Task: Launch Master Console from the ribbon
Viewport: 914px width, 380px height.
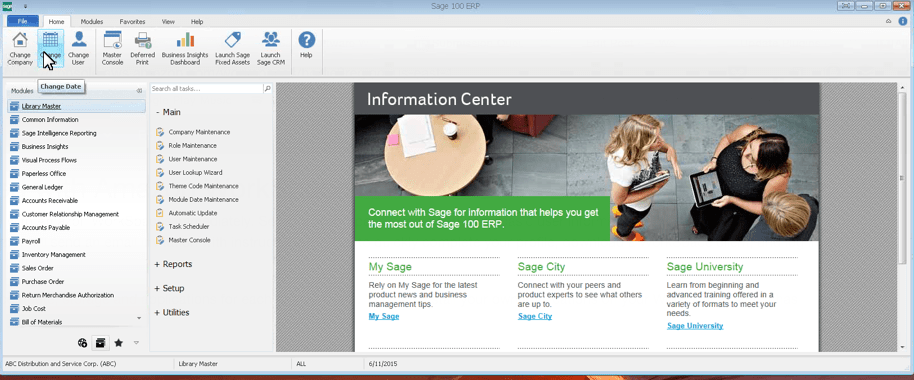Action: pos(112,48)
